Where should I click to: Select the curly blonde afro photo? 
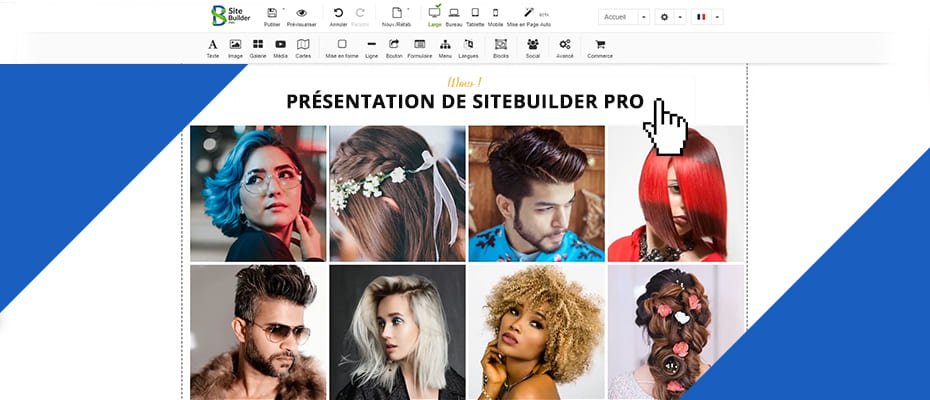pos(537,332)
